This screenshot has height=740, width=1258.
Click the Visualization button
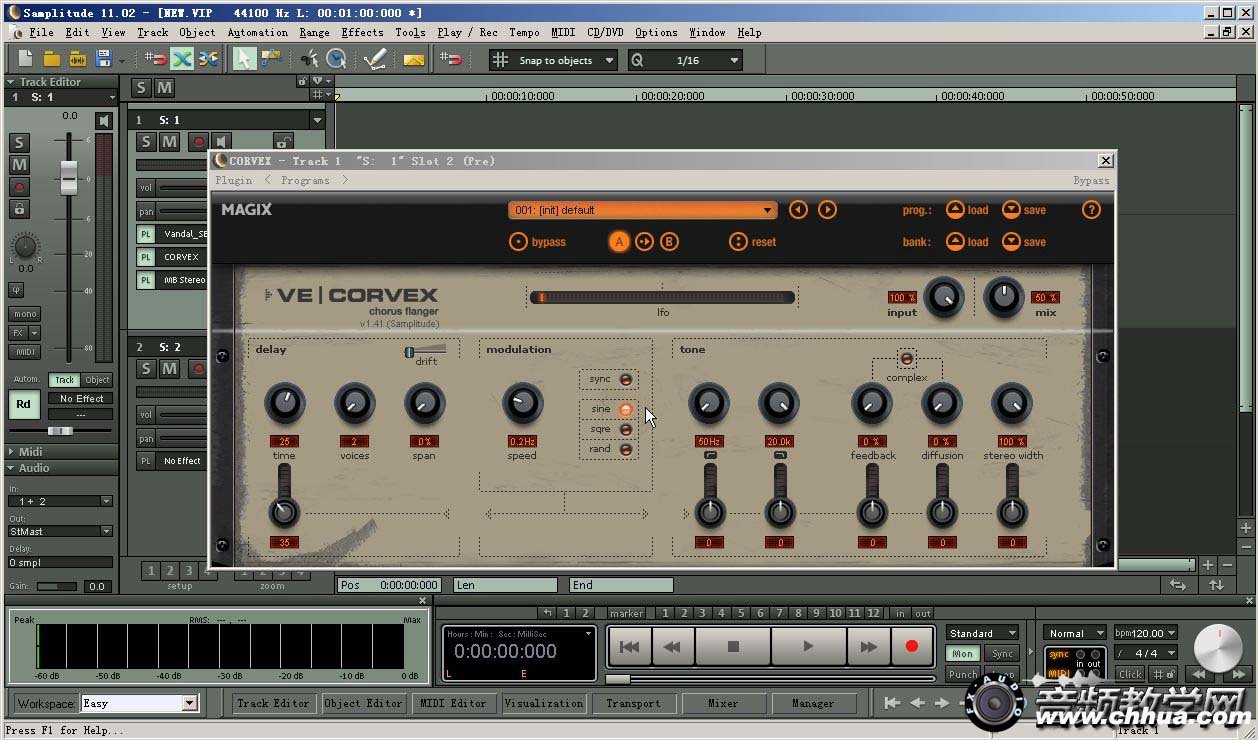pos(544,703)
